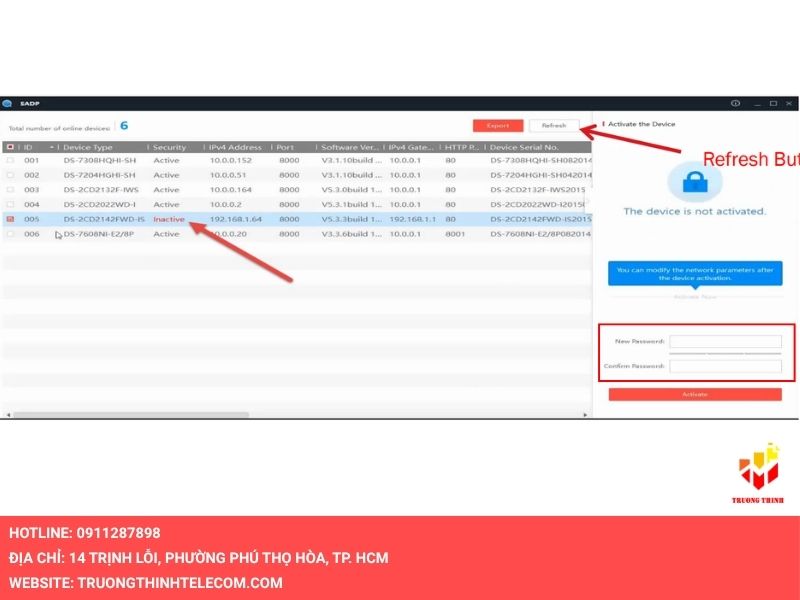The width and height of the screenshot is (800, 600).
Task: Click the horizontal scrollbar thumb under the table
Action: click(131, 415)
